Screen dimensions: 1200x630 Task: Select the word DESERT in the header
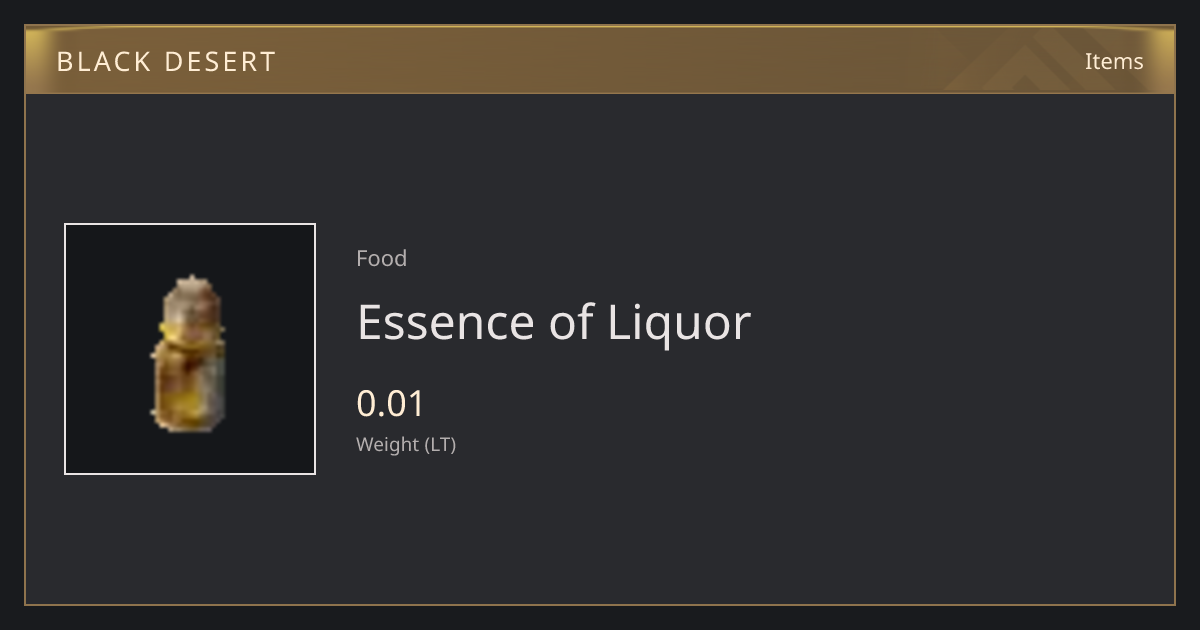pos(219,62)
